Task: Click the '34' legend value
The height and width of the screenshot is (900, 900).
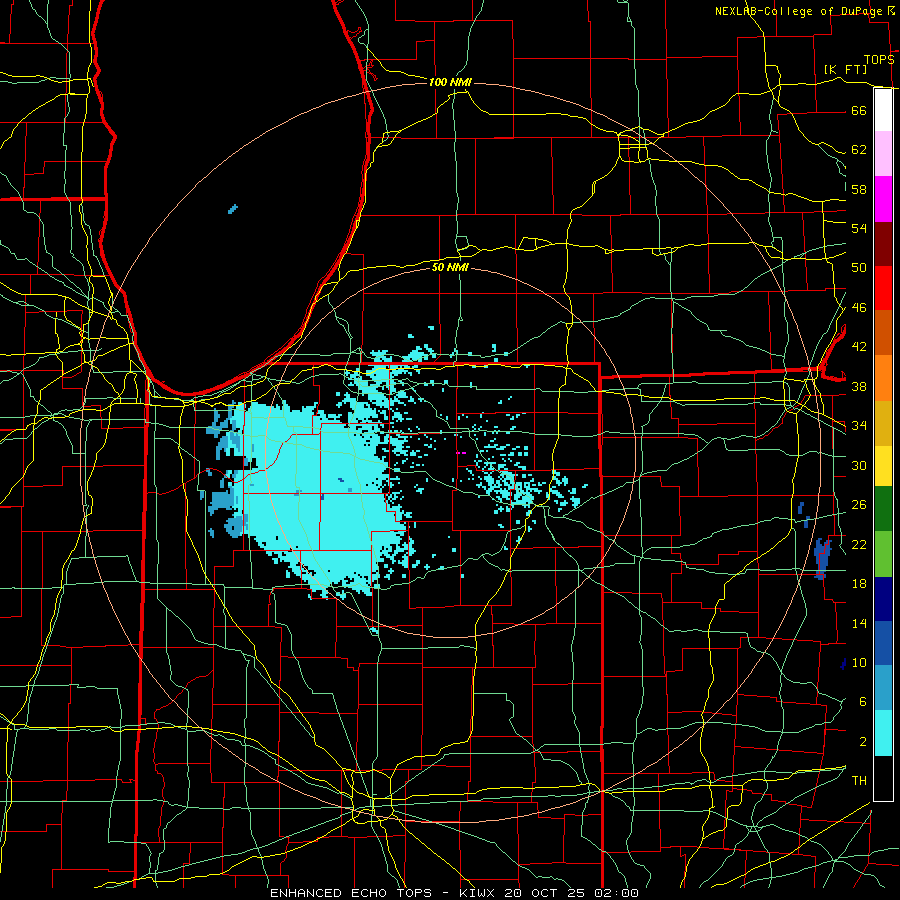Action: (x=859, y=426)
